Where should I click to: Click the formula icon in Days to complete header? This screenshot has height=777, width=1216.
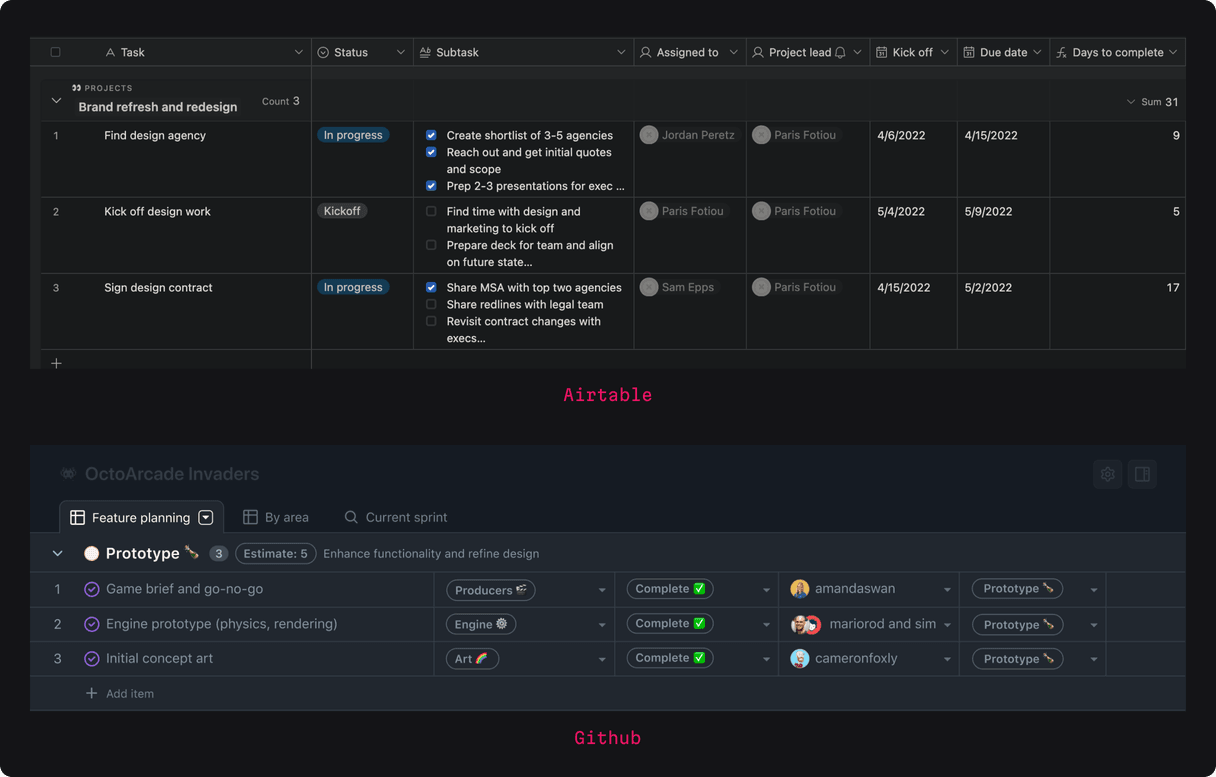[1062, 51]
